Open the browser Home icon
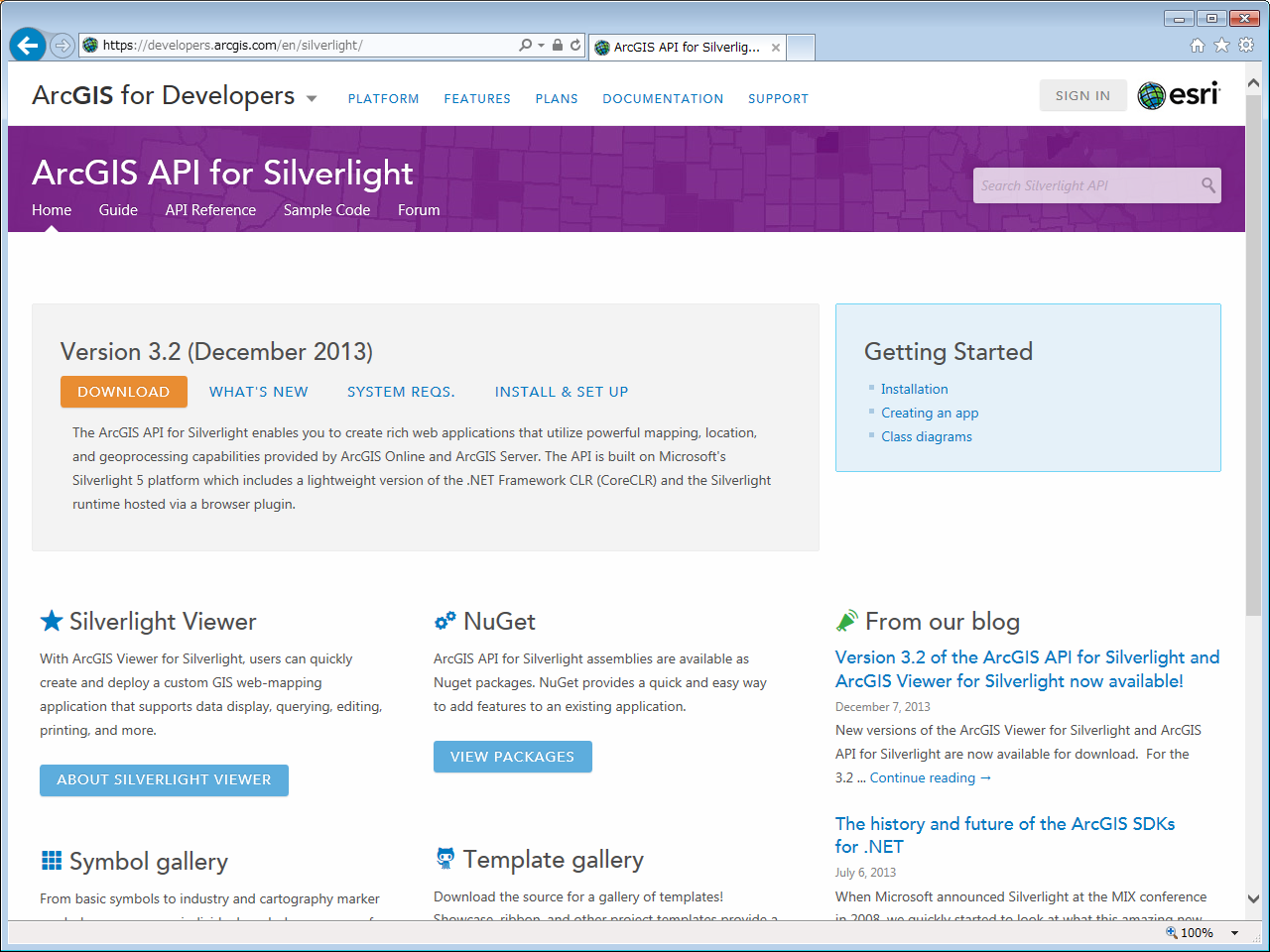Image resolution: width=1270 pixels, height=952 pixels. pyautogui.click(x=1198, y=46)
